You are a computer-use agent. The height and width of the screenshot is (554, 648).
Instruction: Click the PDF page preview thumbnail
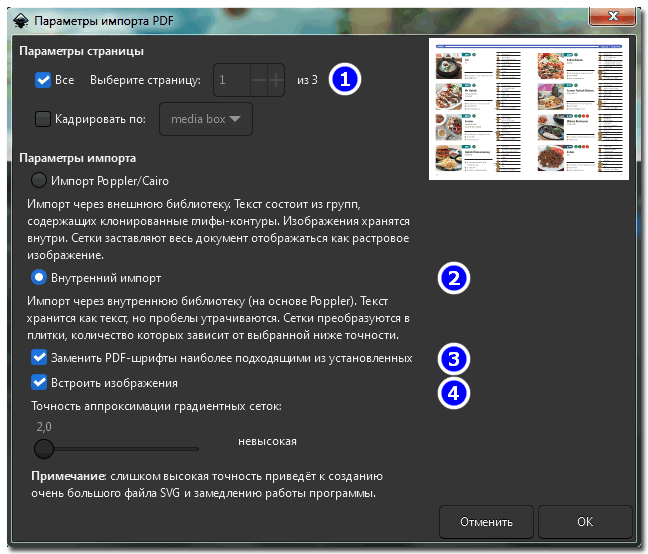point(529,109)
